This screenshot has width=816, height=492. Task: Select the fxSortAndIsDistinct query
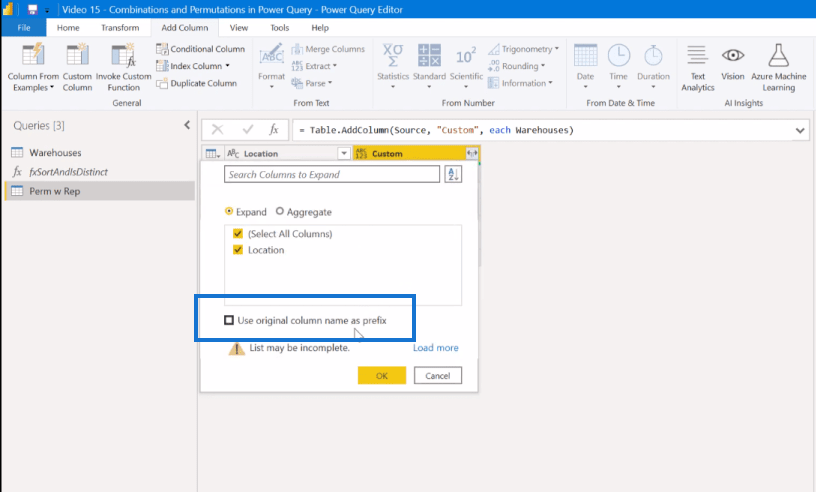pyautogui.click(x=99, y=172)
